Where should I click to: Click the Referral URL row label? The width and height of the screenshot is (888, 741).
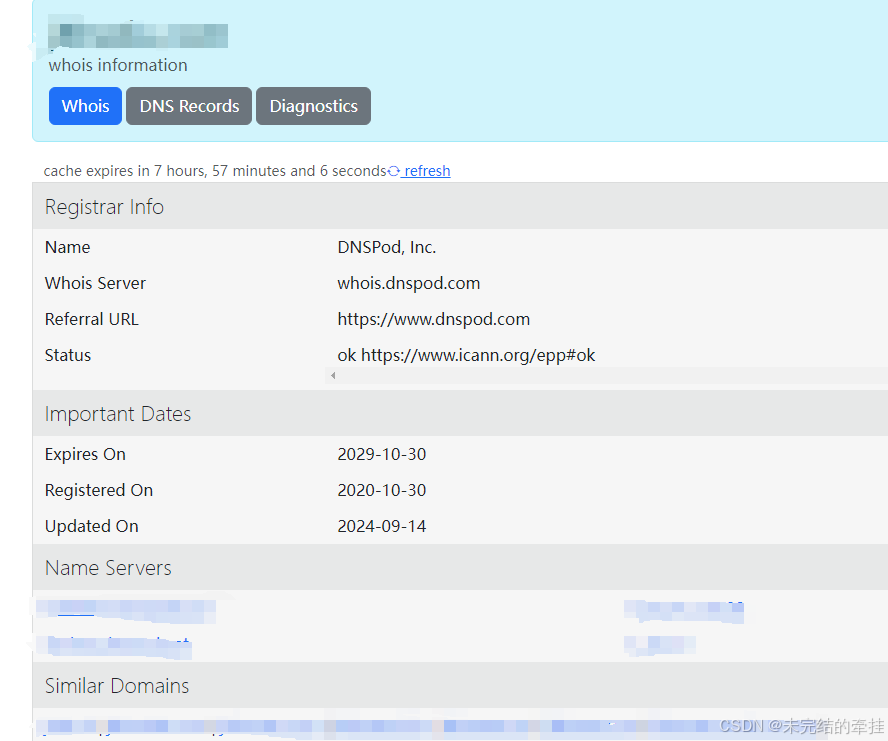(92, 319)
